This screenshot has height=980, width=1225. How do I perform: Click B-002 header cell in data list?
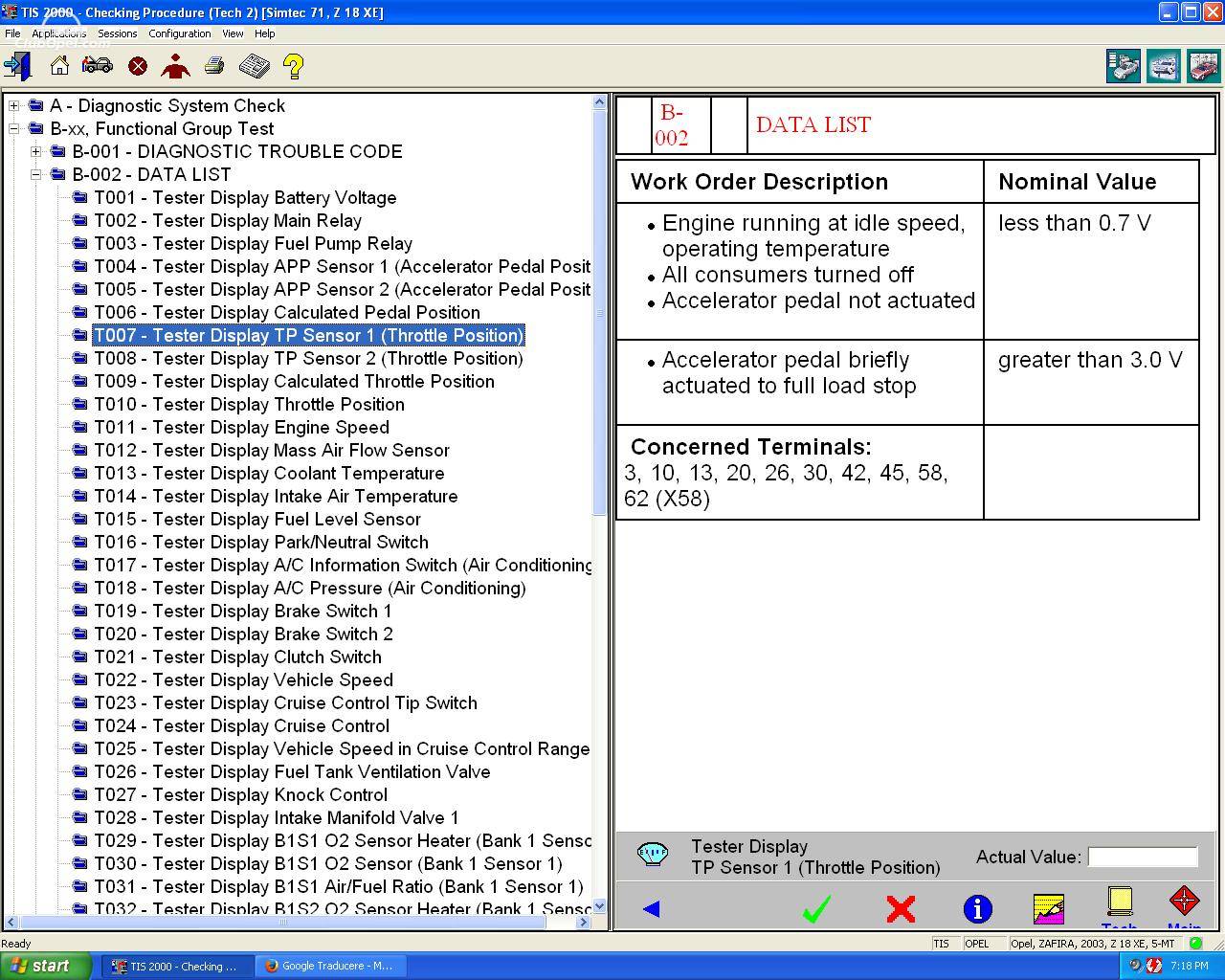pos(680,125)
